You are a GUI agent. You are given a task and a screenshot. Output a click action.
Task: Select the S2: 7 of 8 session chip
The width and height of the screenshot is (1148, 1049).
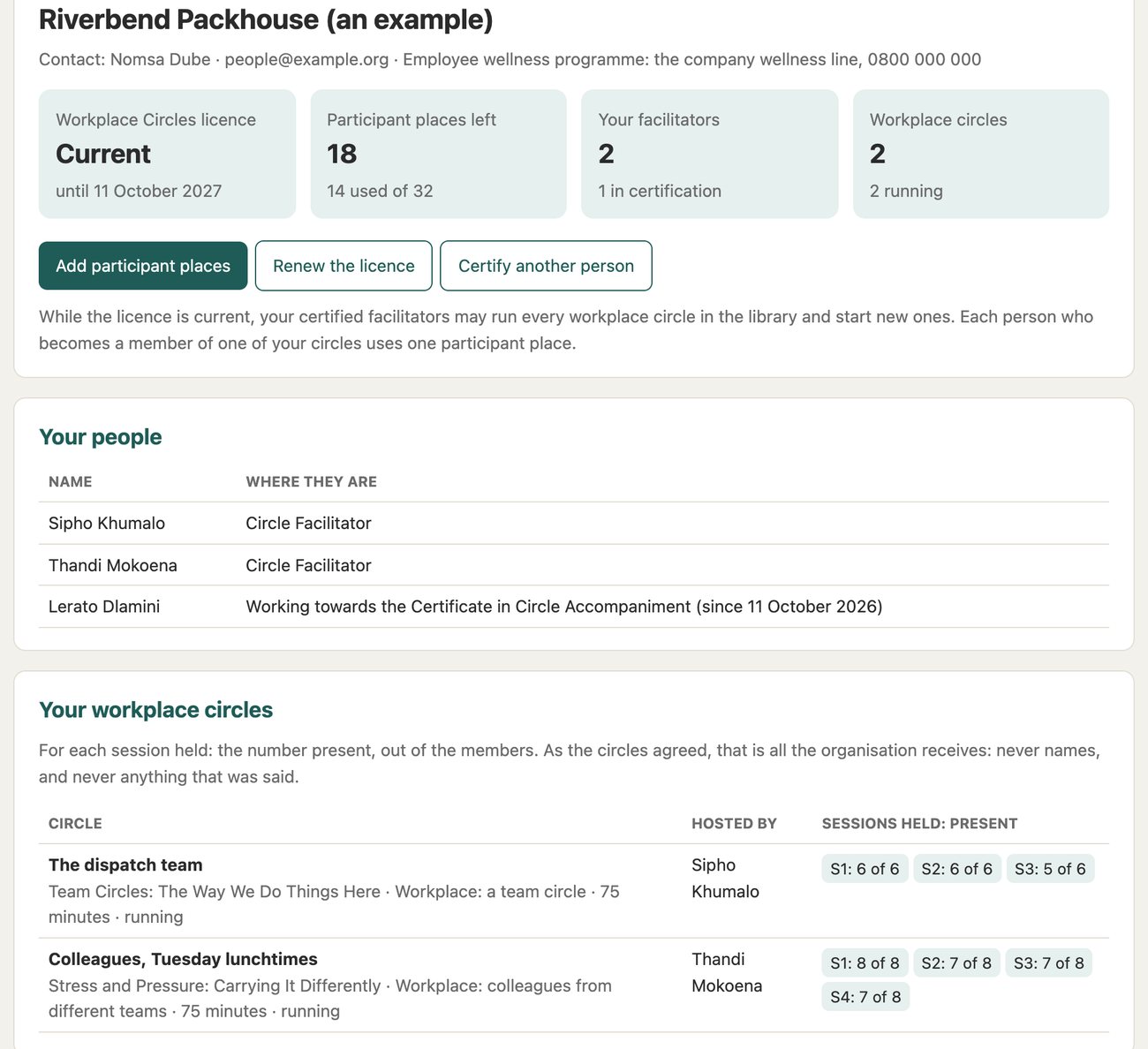(956, 962)
